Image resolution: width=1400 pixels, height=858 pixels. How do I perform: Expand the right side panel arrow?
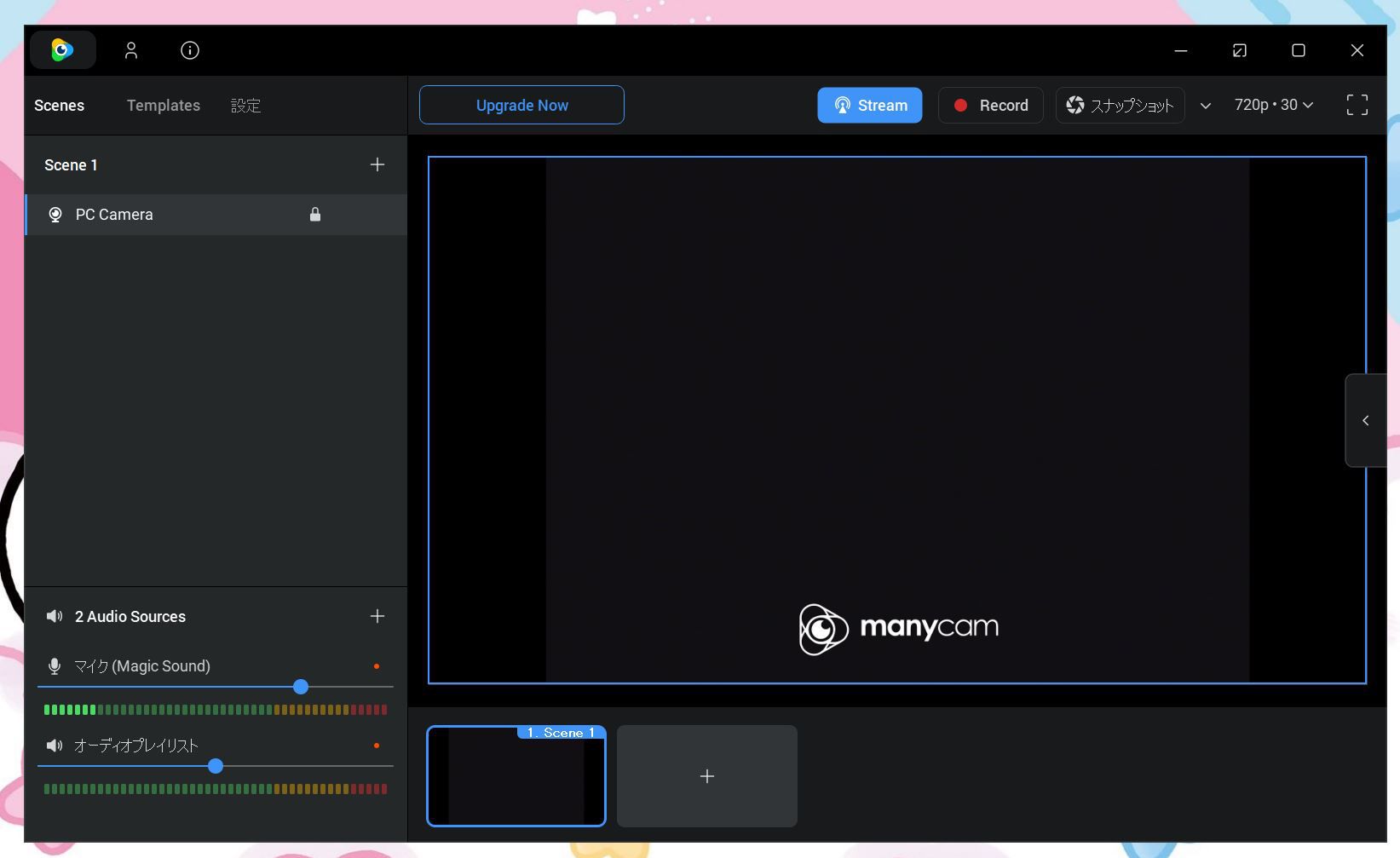click(1366, 420)
